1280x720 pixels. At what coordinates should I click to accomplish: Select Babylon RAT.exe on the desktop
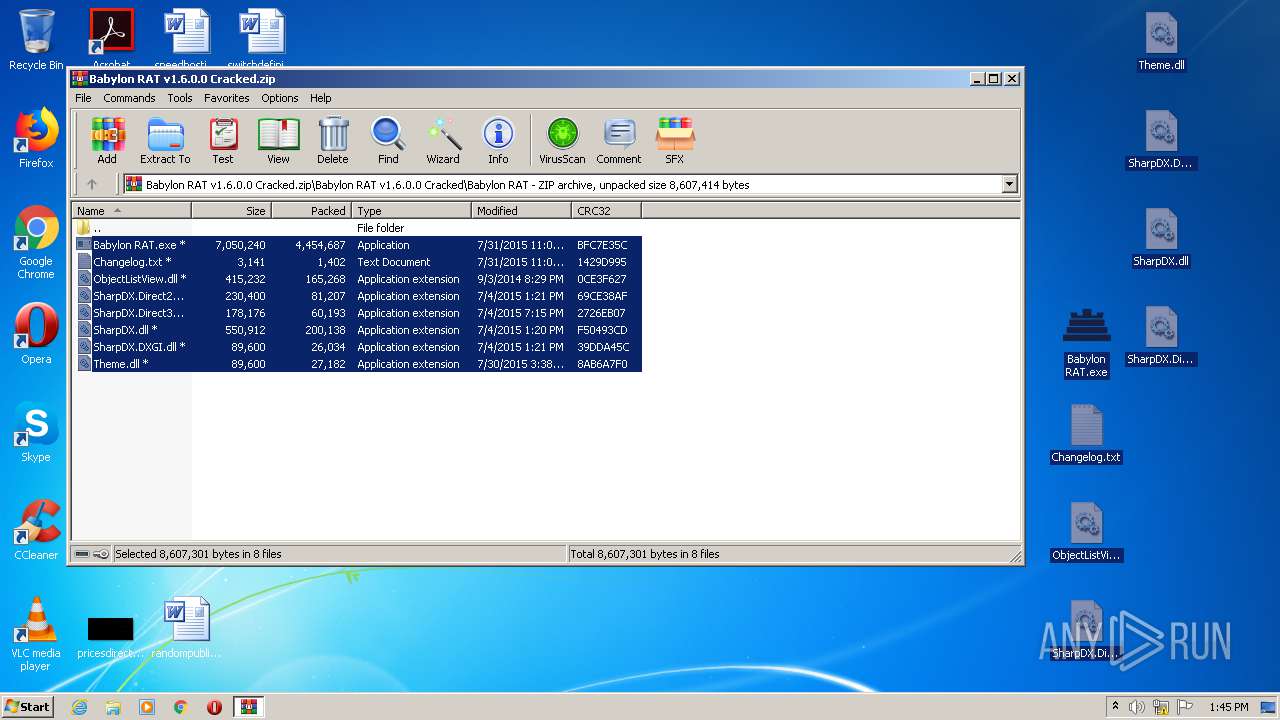pos(1086,343)
